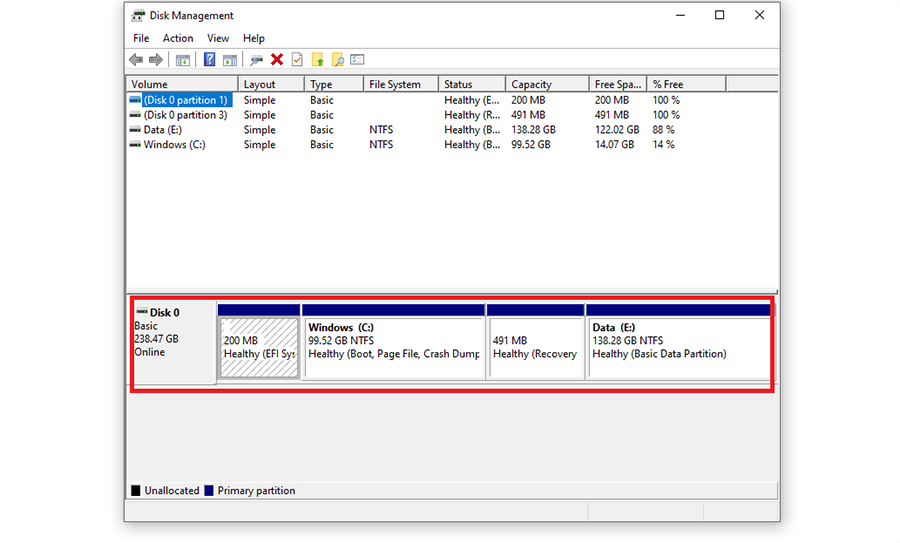Click the Back arrow in the toolbar
The width and height of the screenshot is (900, 543).
pos(136,60)
